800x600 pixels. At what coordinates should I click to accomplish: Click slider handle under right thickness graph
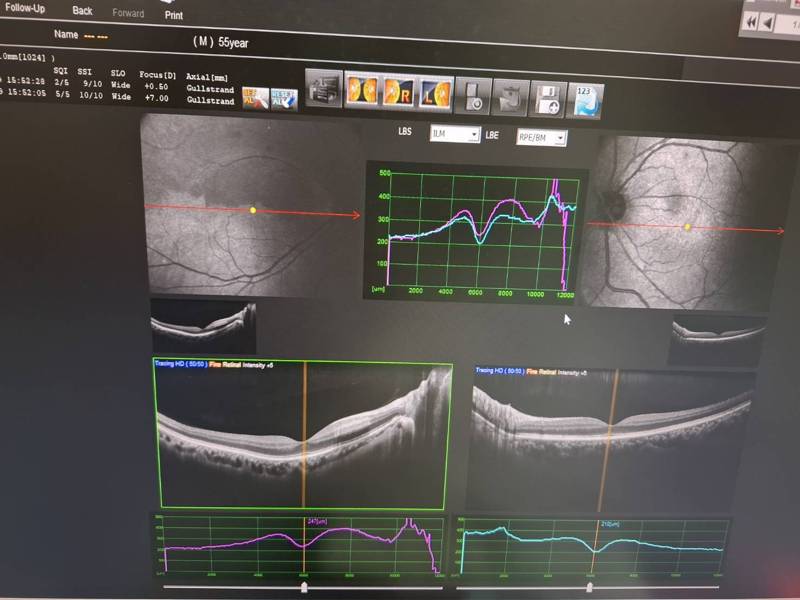(589, 587)
